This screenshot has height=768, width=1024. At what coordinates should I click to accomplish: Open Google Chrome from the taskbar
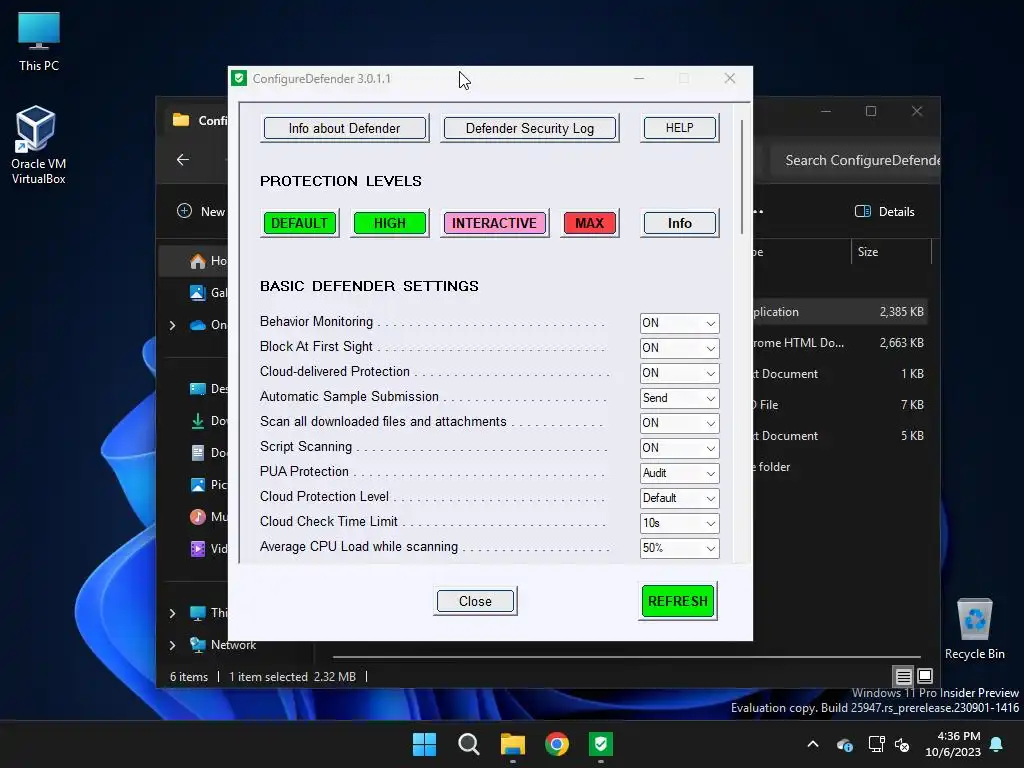(x=556, y=744)
